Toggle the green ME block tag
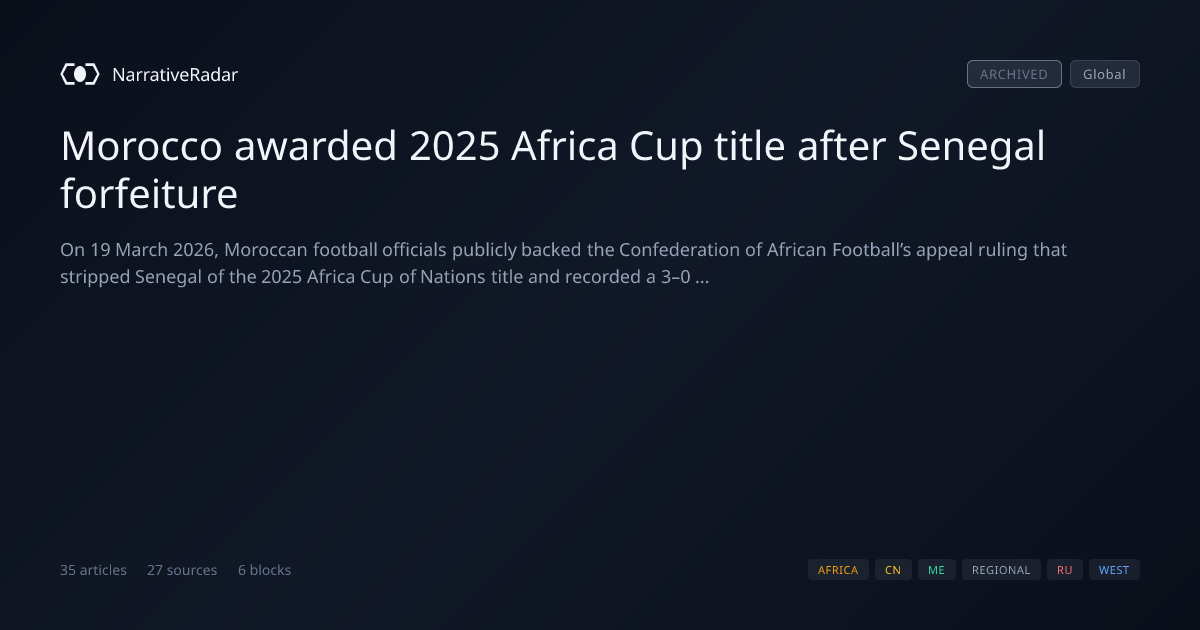 point(936,570)
